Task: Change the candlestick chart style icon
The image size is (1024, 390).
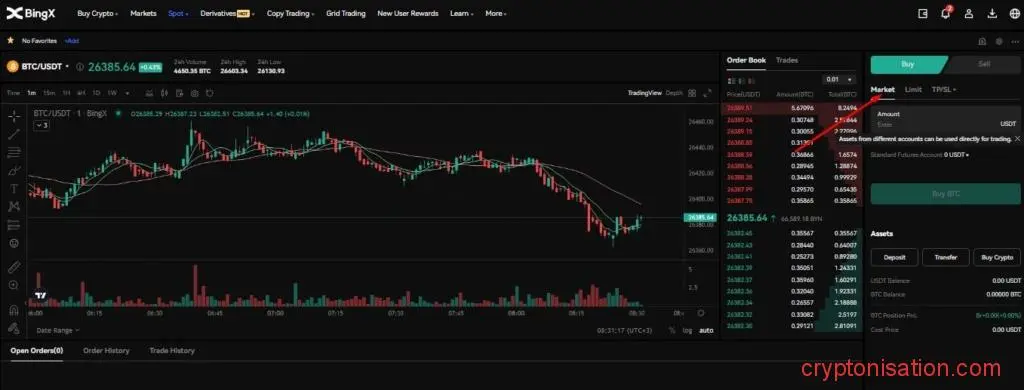Action: [165, 93]
